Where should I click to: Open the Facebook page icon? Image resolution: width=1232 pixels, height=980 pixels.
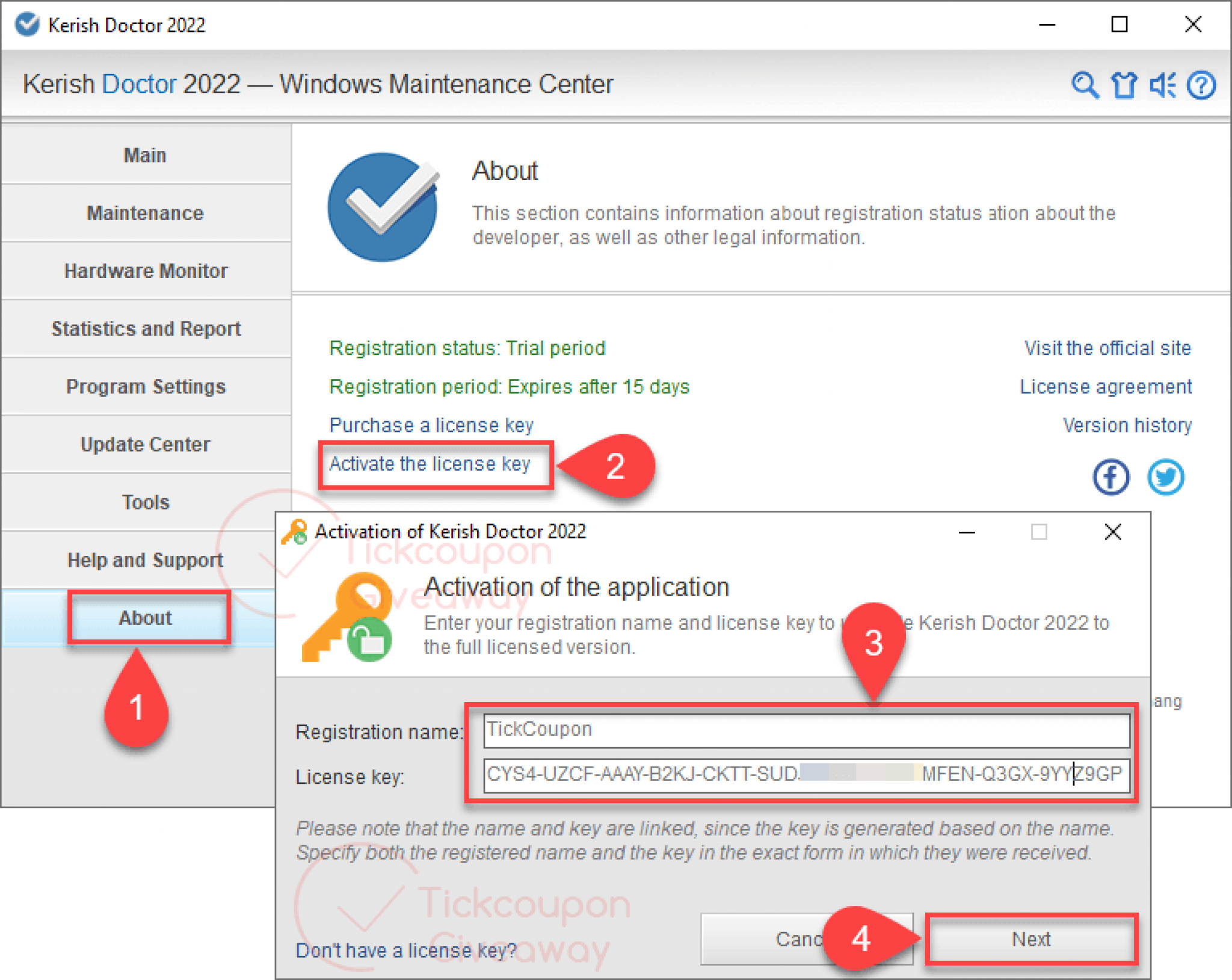click(x=1110, y=477)
